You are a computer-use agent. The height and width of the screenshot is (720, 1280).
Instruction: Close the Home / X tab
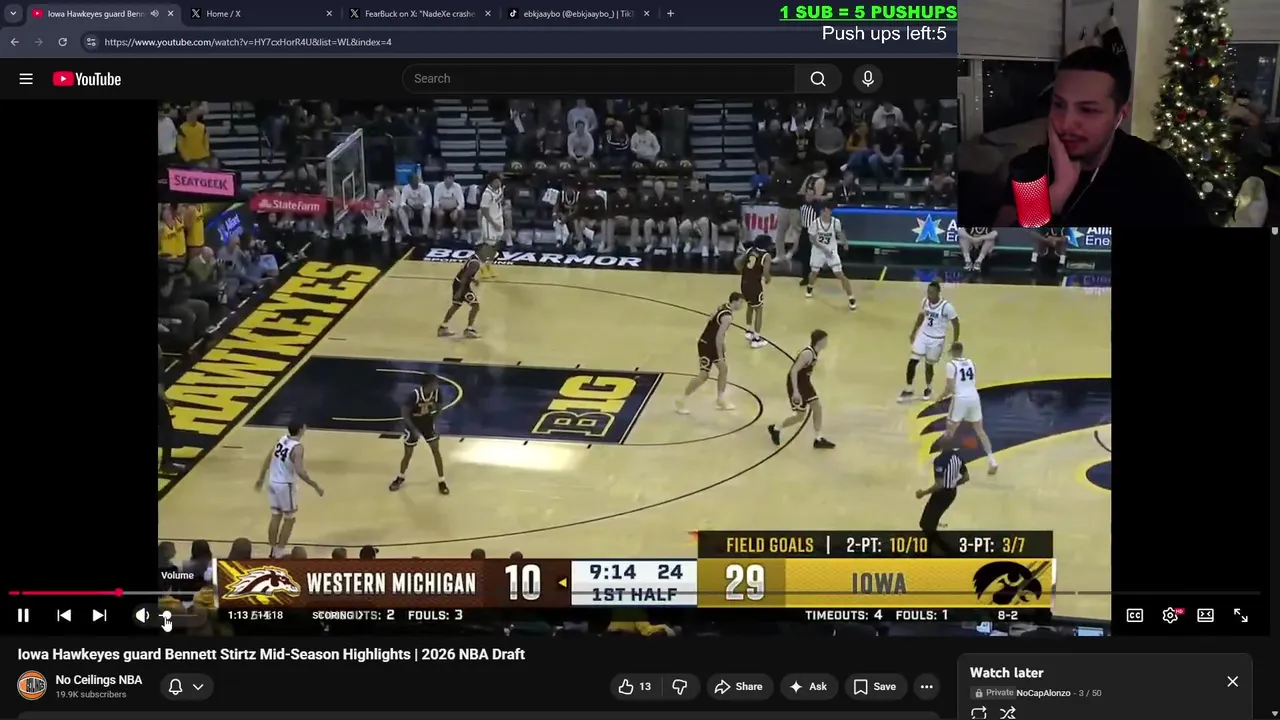(x=329, y=14)
